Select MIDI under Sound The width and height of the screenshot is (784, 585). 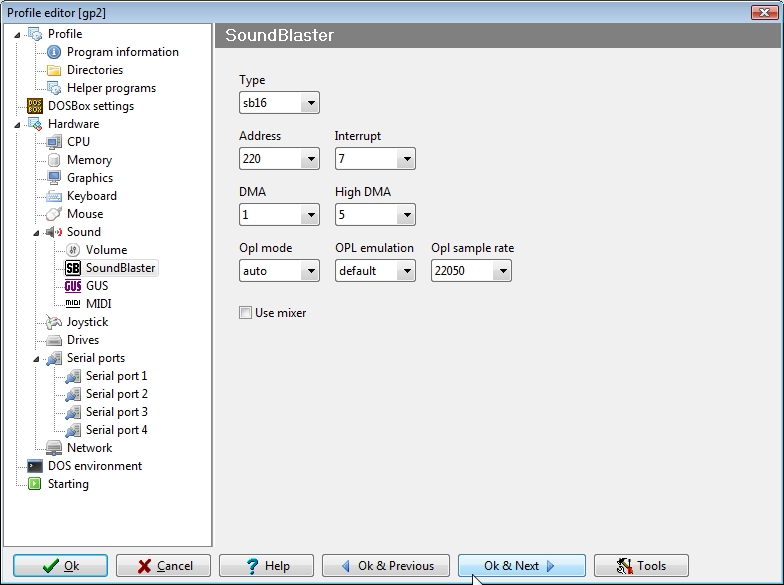98,304
